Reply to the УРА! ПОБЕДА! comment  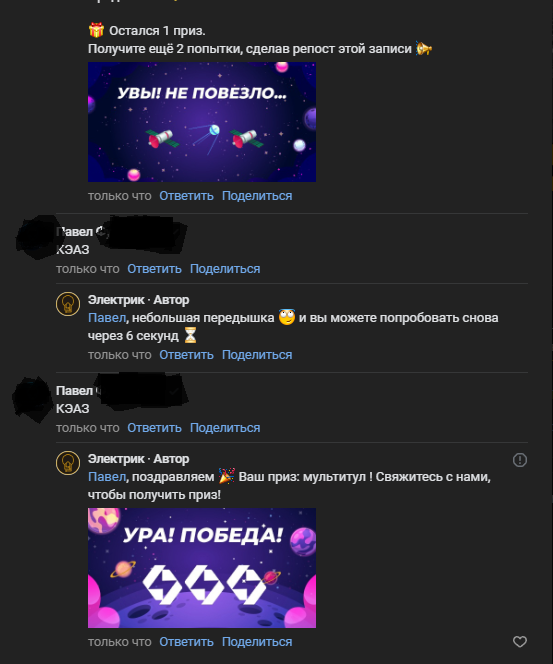(x=186, y=642)
